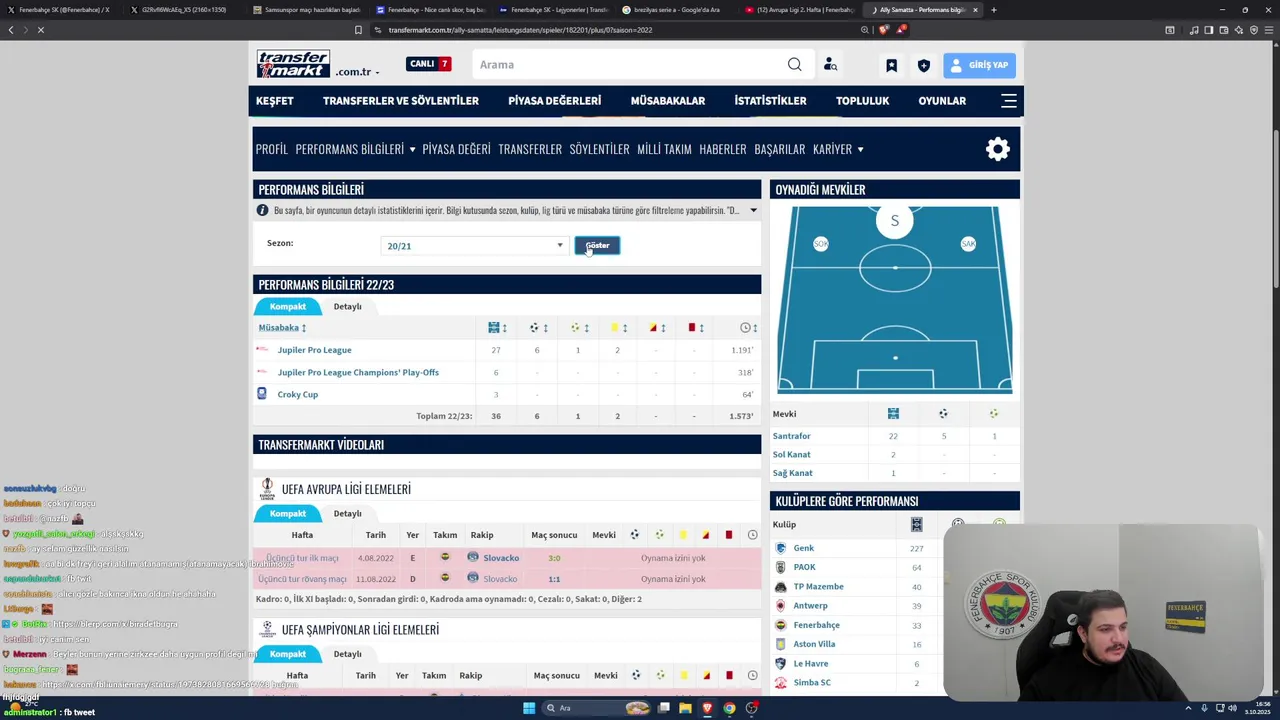Viewport: 1280px width, 720px height.
Task: Click the Göster button
Action: point(597,246)
